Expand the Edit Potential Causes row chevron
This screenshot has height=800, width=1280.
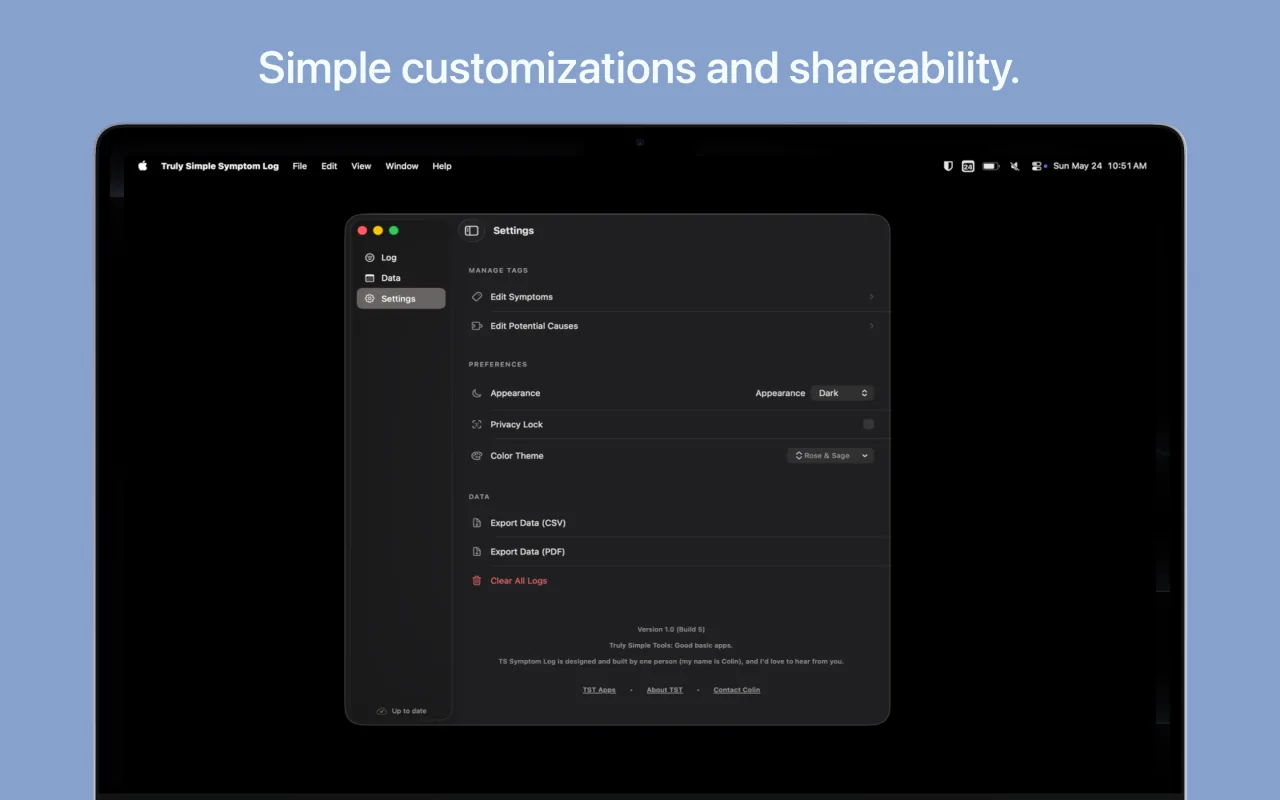click(871, 326)
